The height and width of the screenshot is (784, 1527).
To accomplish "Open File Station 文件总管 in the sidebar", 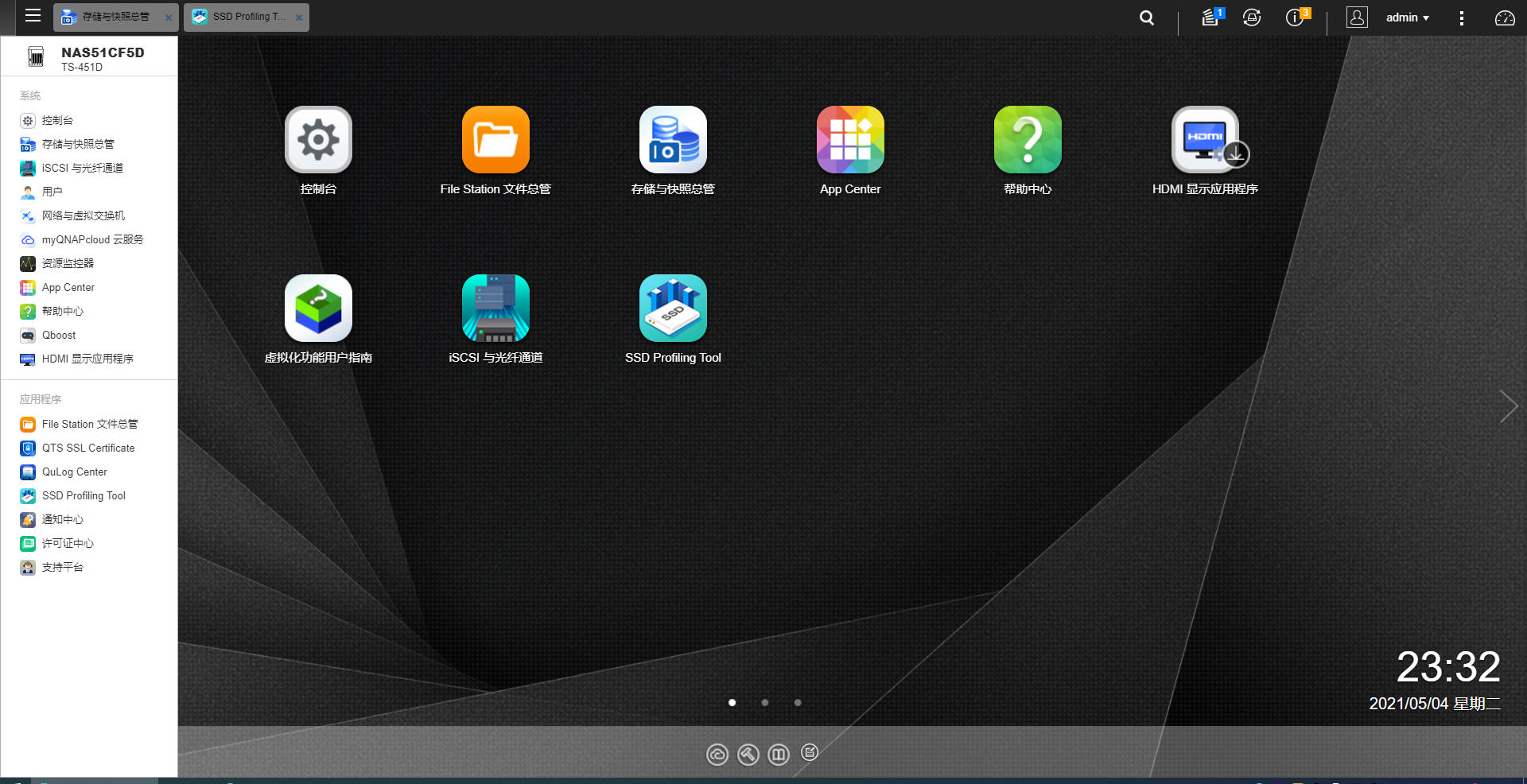I will tap(89, 424).
